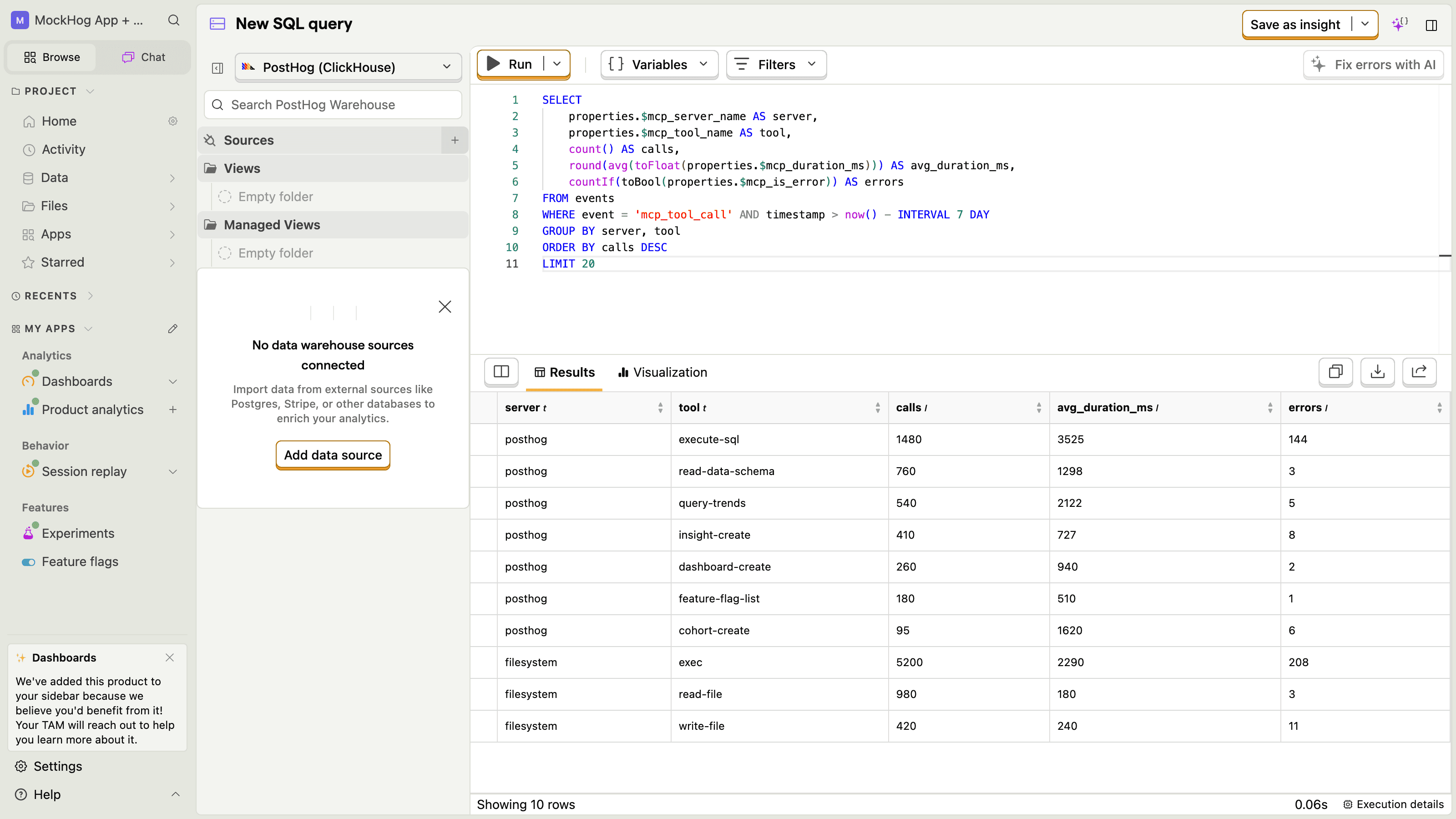The image size is (1456, 819).
Task: Select the Visualization tab
Action: (x=662, y=372)
